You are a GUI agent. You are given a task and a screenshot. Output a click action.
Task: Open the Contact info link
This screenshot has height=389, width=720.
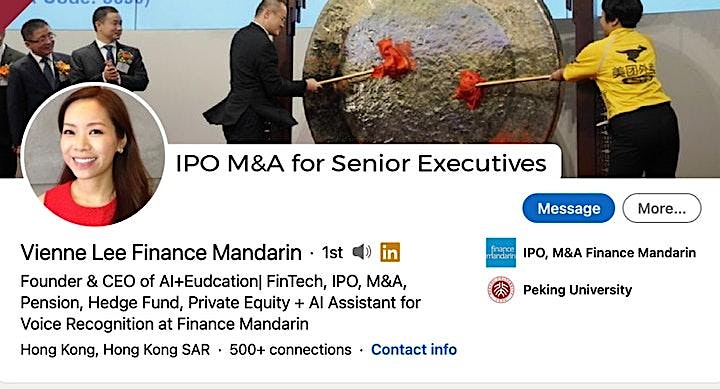pyautogui.click(x=414, y=350)
